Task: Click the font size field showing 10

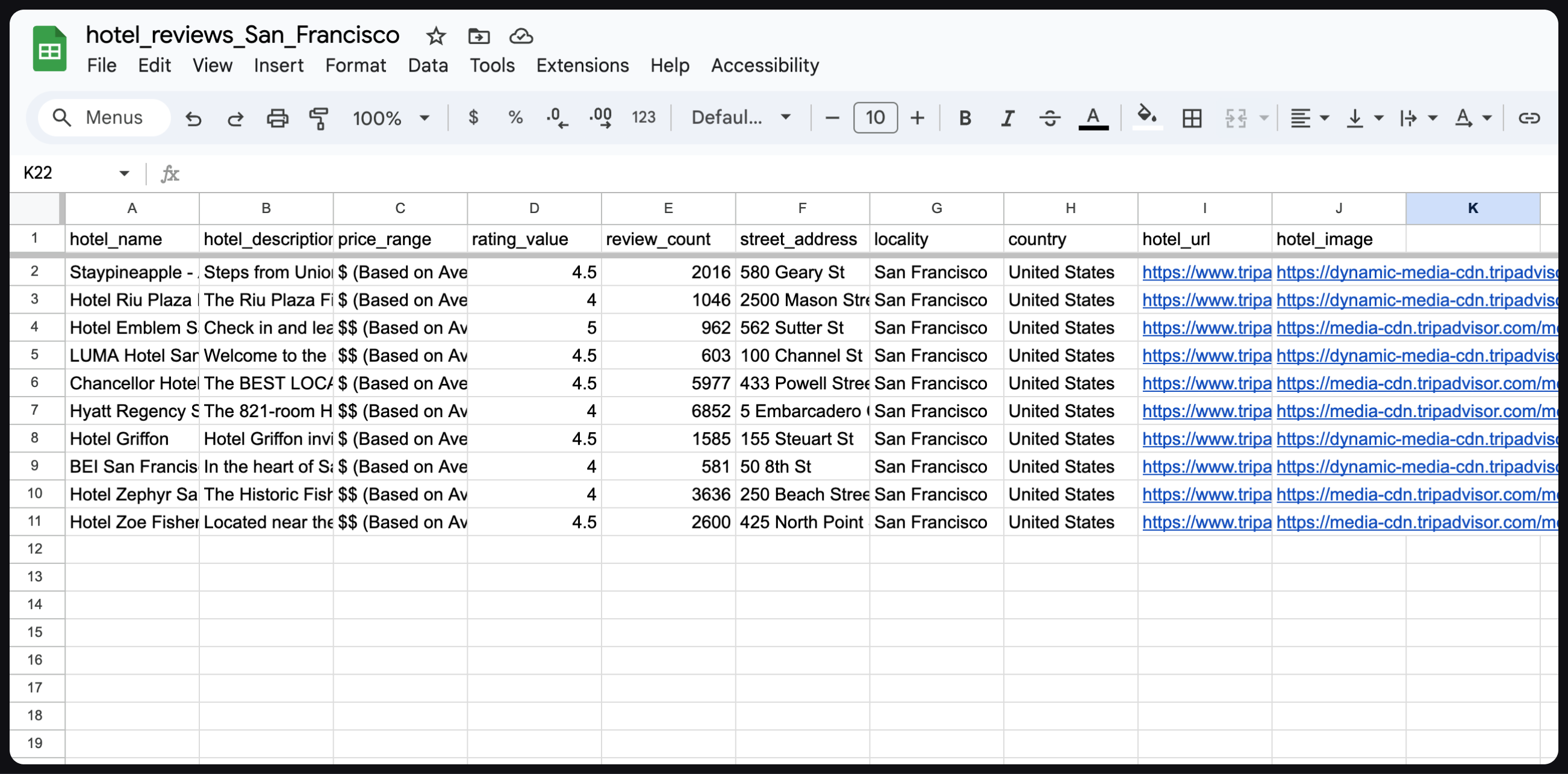Action: pos(875,117)
